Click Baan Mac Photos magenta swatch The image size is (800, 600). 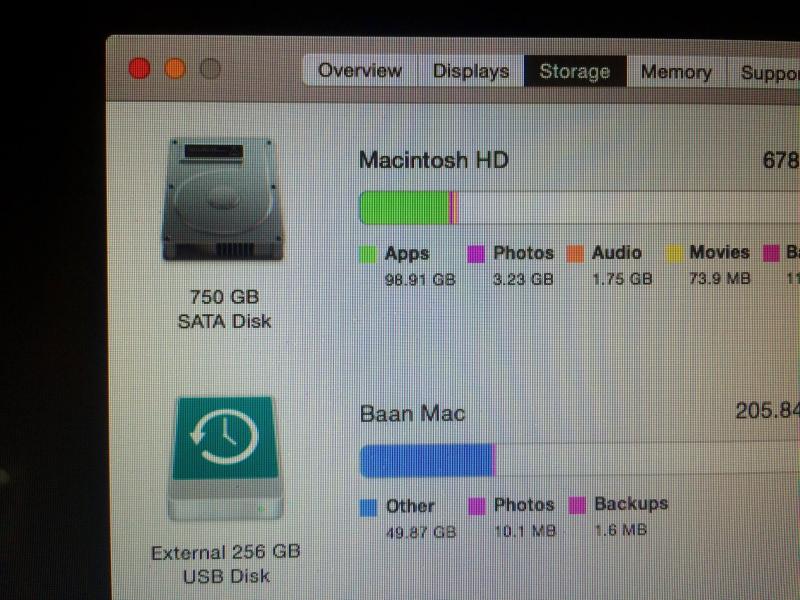coord(477,507)
